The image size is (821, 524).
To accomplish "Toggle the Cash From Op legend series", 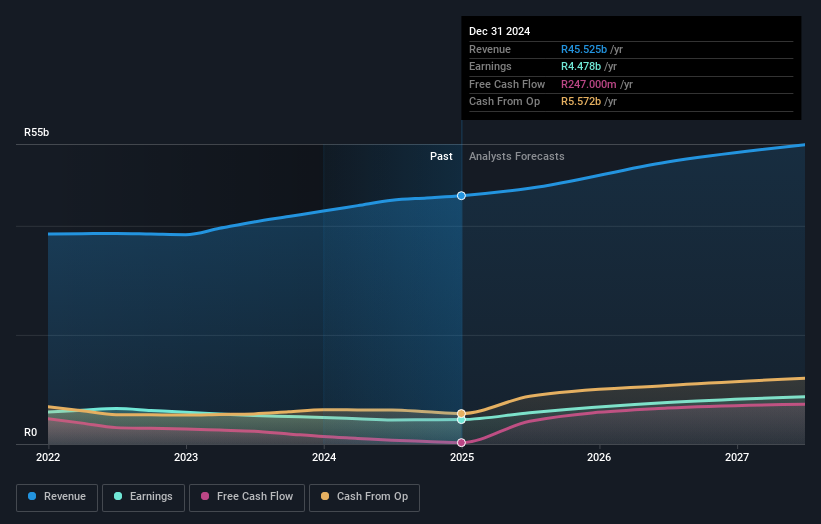I will (x=364, y=497).
